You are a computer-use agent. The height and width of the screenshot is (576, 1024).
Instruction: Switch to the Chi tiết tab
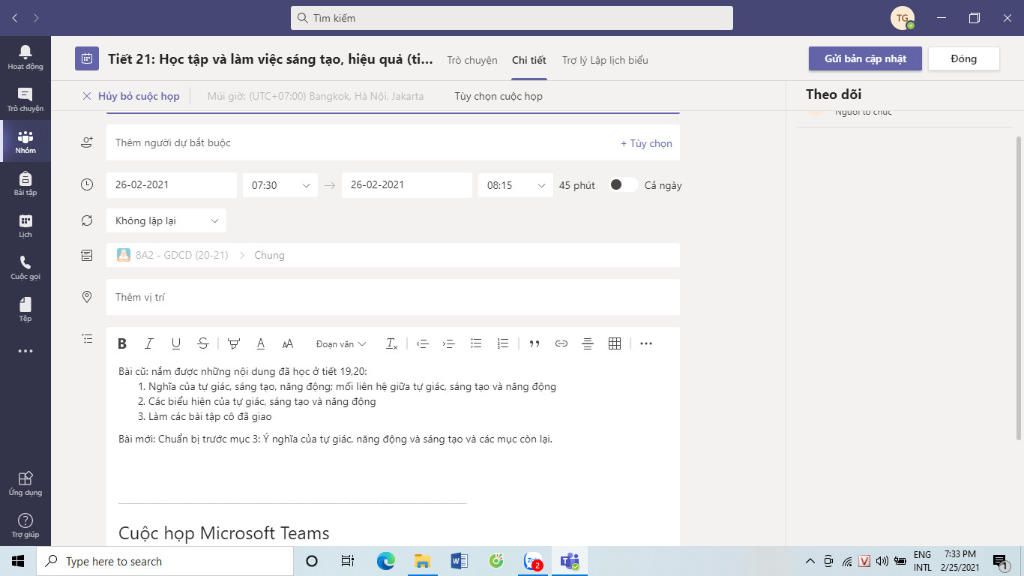[x=529, y=60]
